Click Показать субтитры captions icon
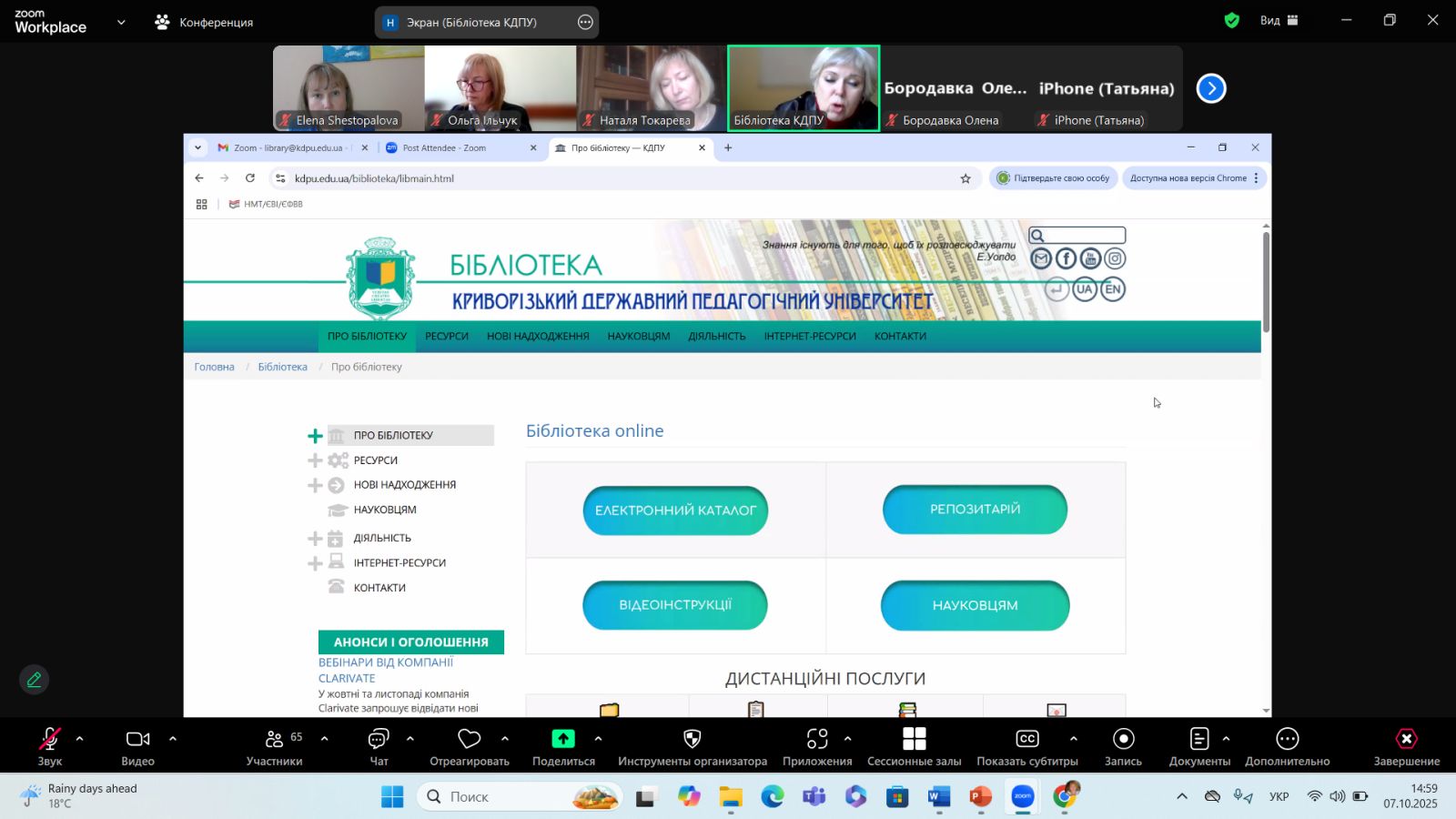1456x819 pixels. click(1026, 740)
